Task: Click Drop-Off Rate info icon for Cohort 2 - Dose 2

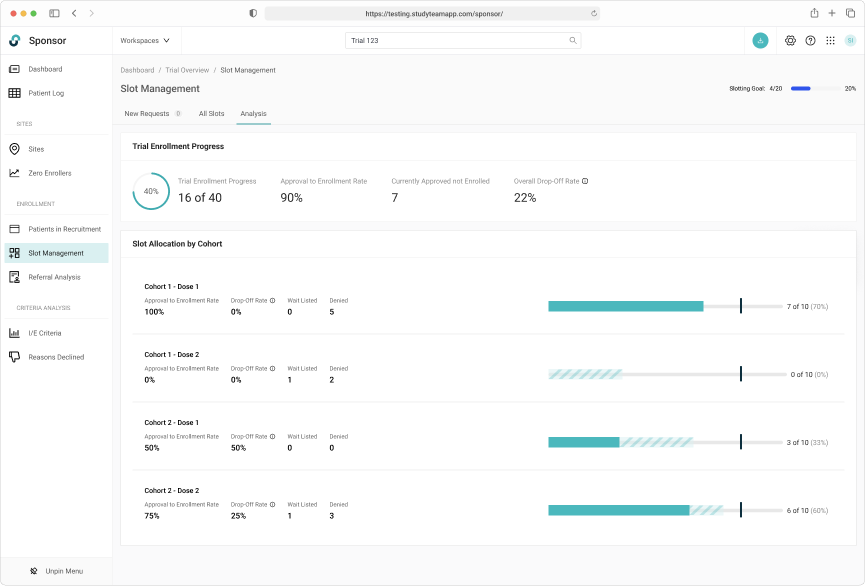Action: (273, 504)
